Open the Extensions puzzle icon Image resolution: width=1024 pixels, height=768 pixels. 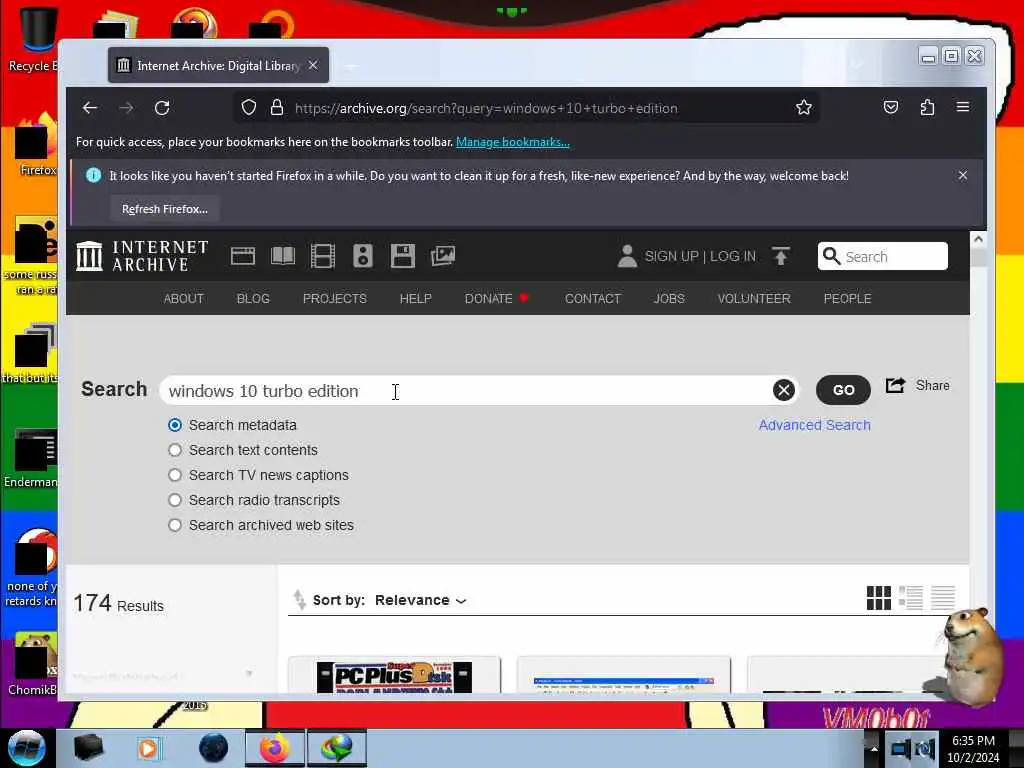tap(927, 107)
